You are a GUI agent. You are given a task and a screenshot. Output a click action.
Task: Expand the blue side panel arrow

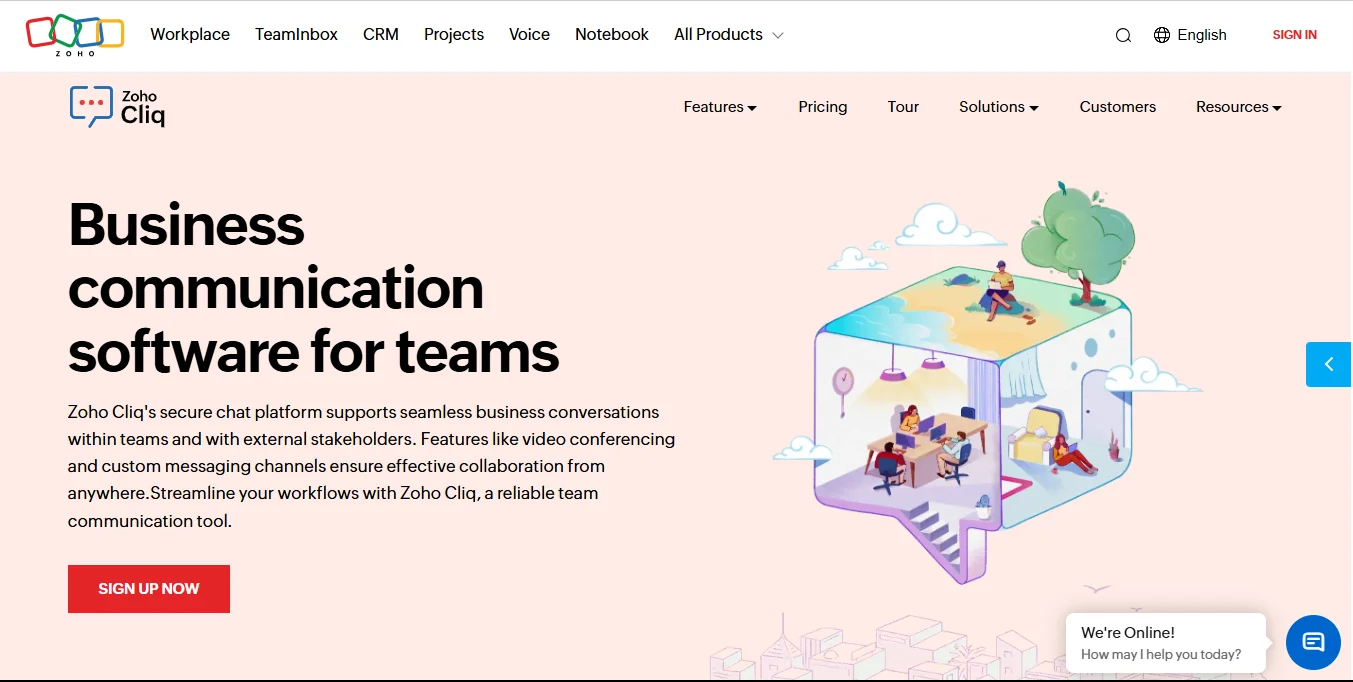[1329, 364]
